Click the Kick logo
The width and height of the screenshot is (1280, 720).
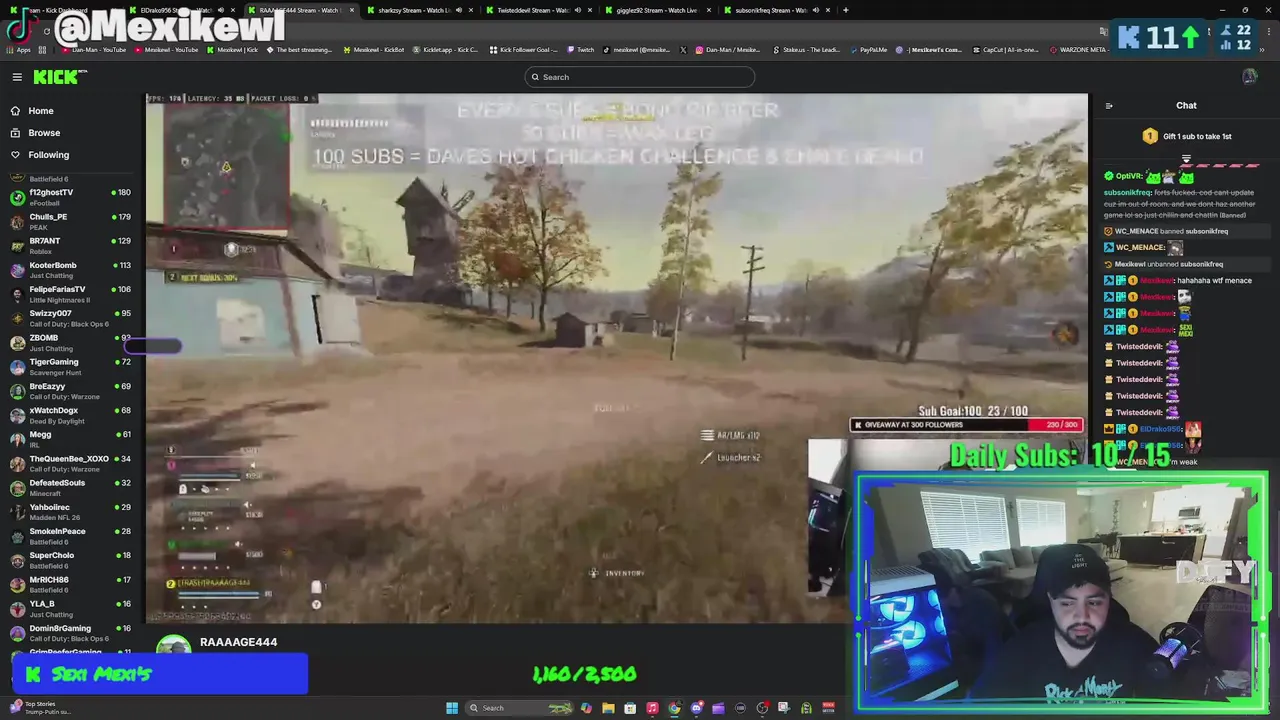point(59,77)
